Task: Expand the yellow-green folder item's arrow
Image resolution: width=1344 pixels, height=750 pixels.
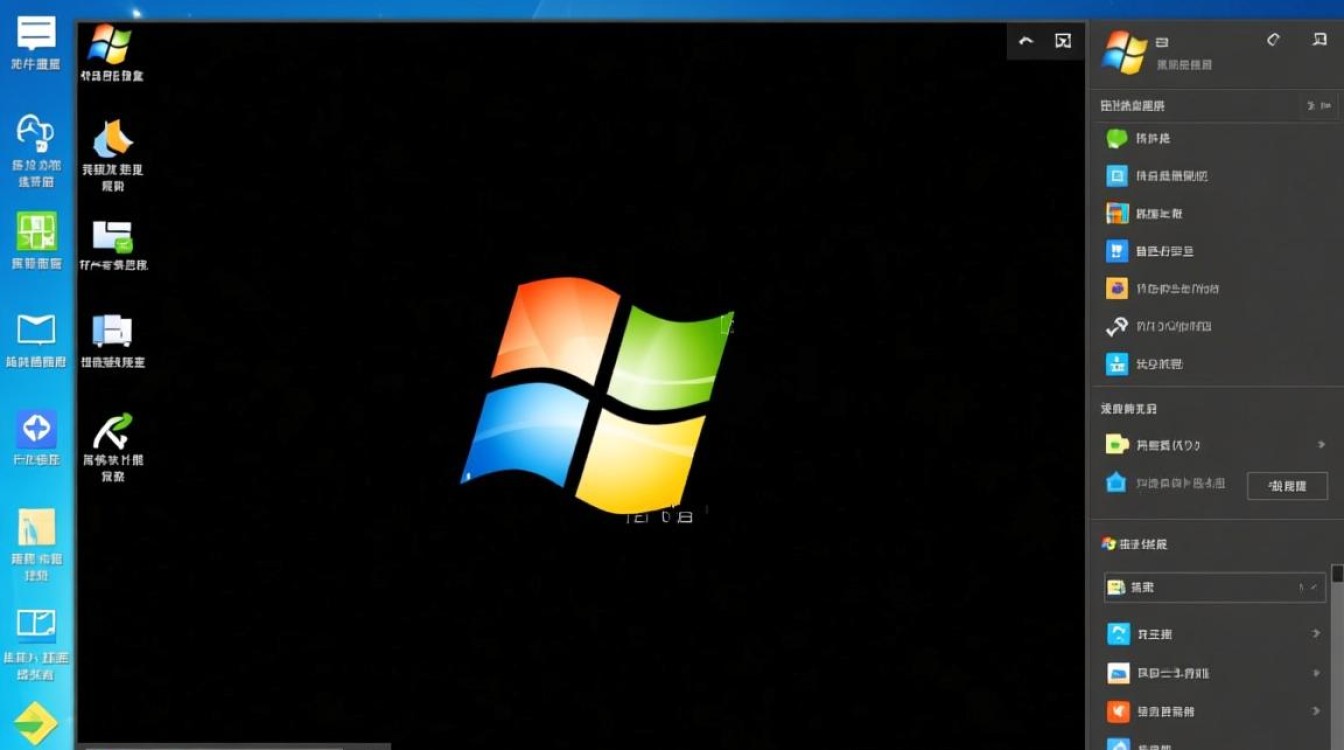Action: [x=1321, y=445]
